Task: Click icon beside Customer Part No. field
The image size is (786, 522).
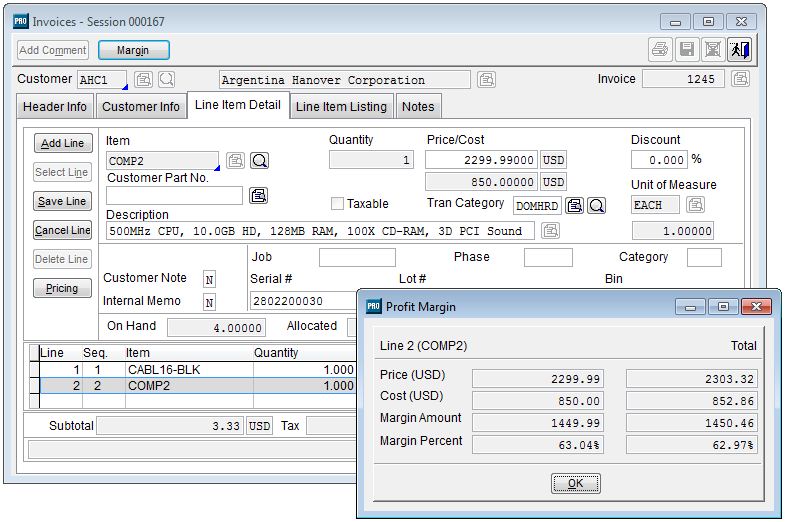Action: click(258, 195)
